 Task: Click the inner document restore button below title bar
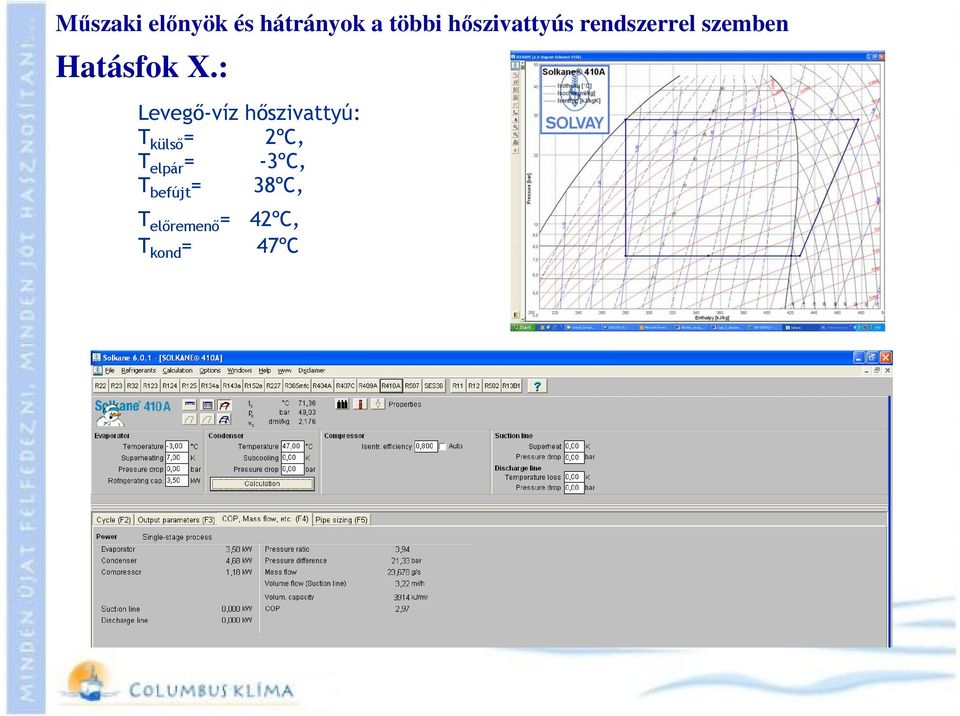(877, 371)
